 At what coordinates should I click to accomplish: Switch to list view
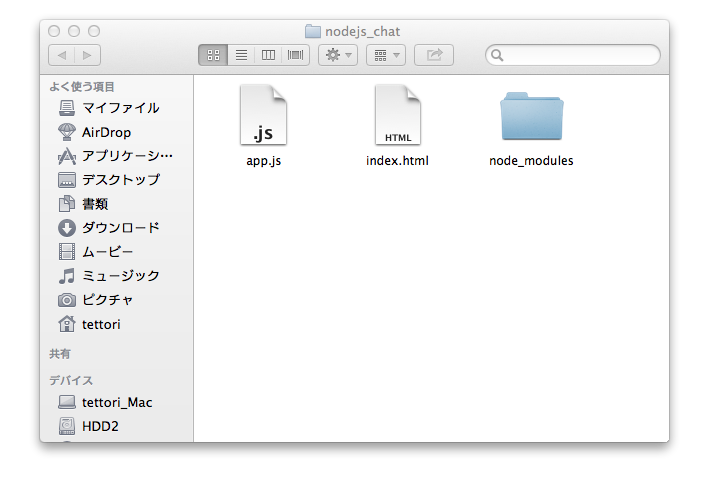241,55
